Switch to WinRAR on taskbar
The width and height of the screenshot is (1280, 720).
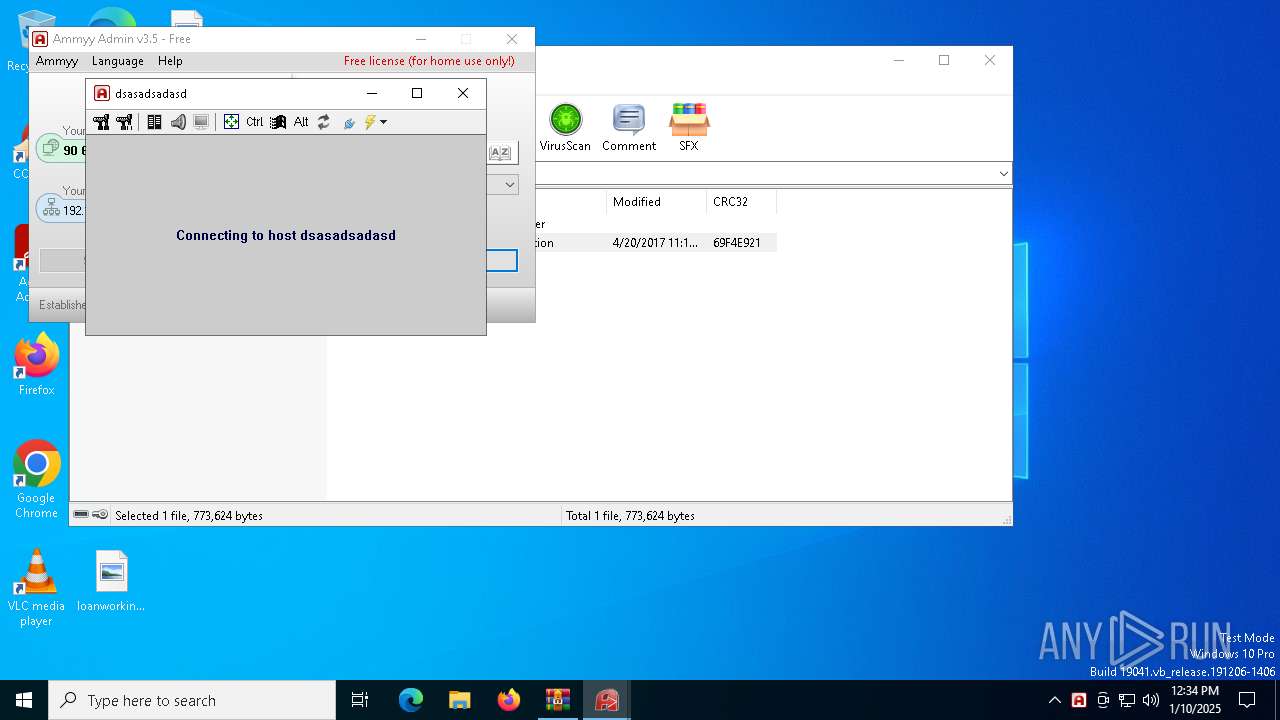[557, 700]
